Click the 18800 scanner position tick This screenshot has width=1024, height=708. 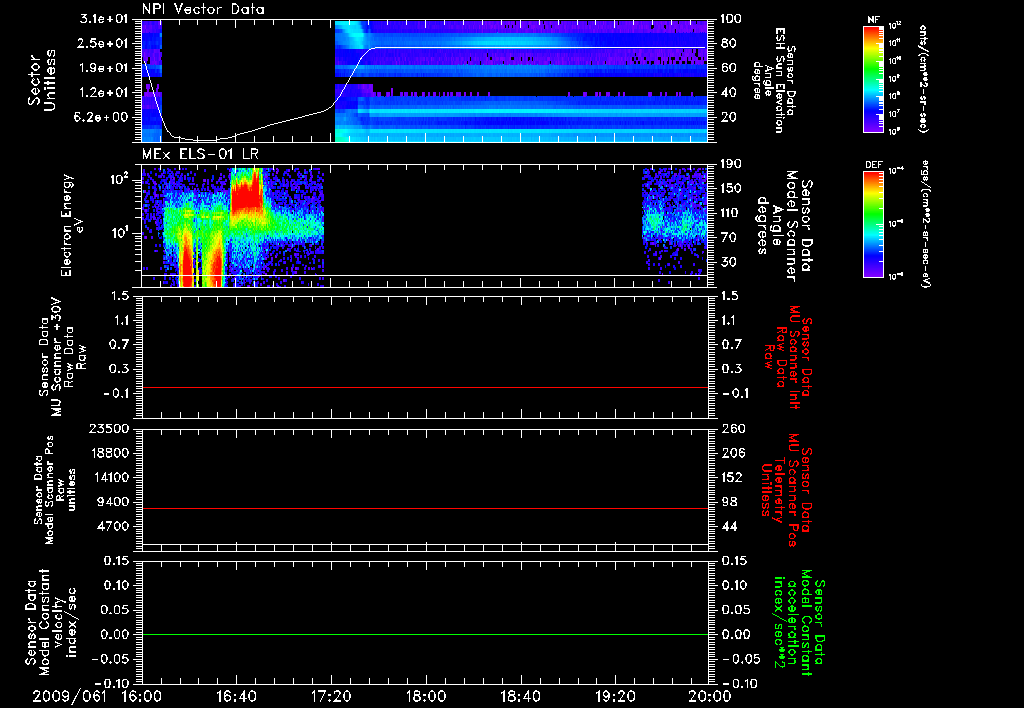click(109, 453)
